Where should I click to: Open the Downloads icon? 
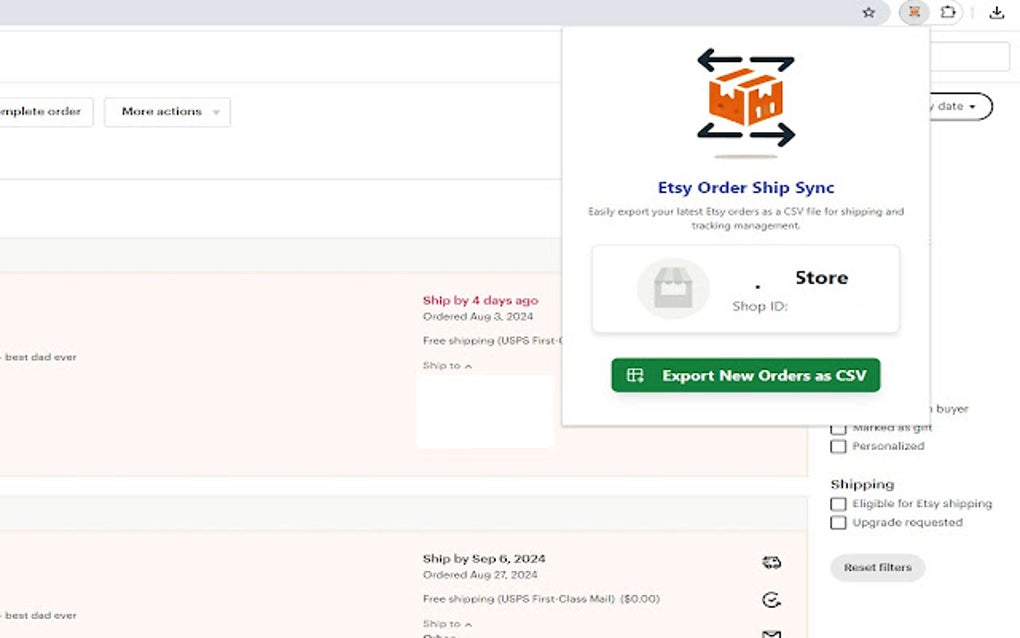coord(996,13)
